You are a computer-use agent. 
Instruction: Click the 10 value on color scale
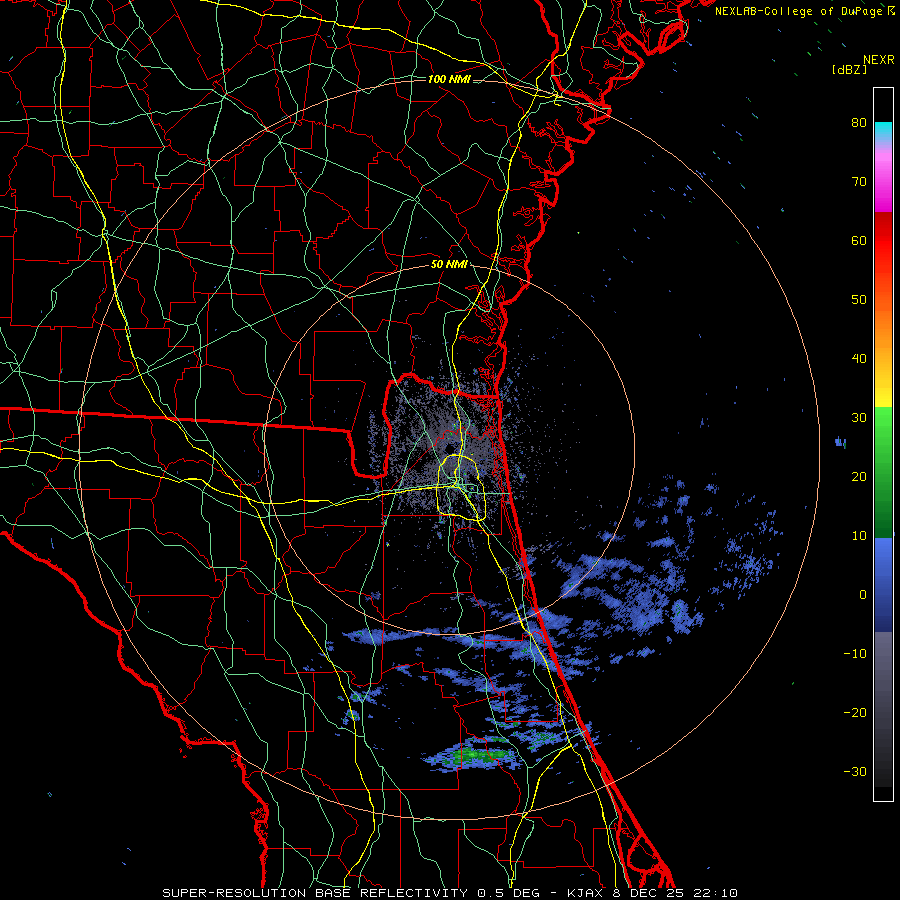(859, 536)
